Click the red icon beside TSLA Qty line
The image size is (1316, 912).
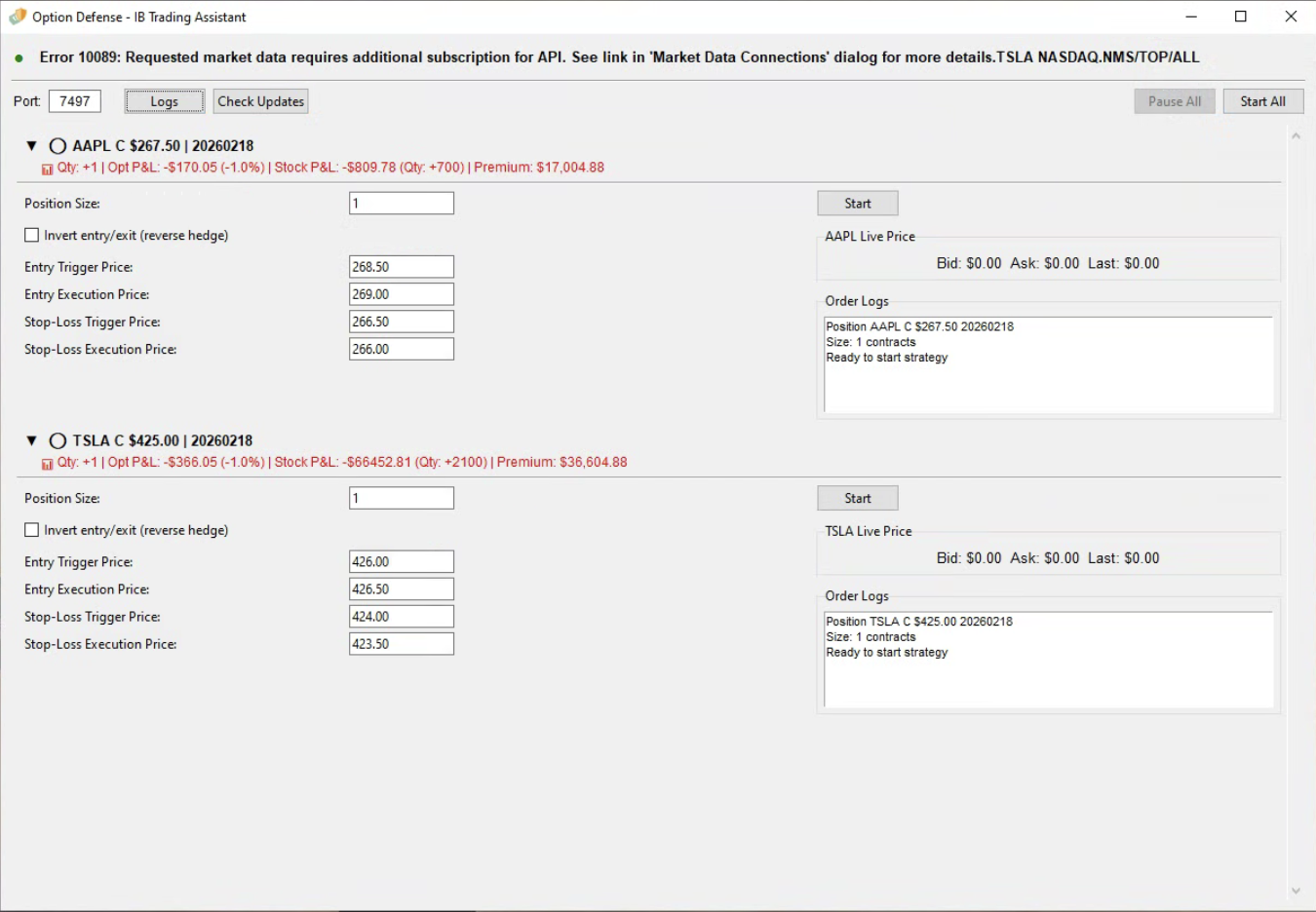47,464
